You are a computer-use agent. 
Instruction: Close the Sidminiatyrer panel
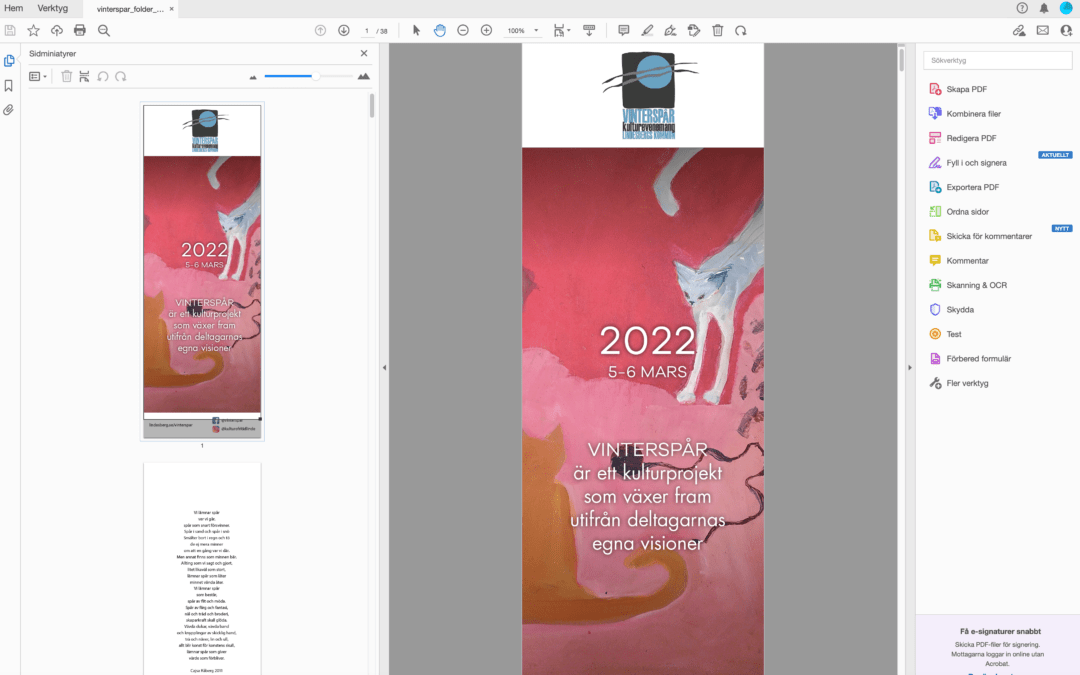(x=364, y=53)
